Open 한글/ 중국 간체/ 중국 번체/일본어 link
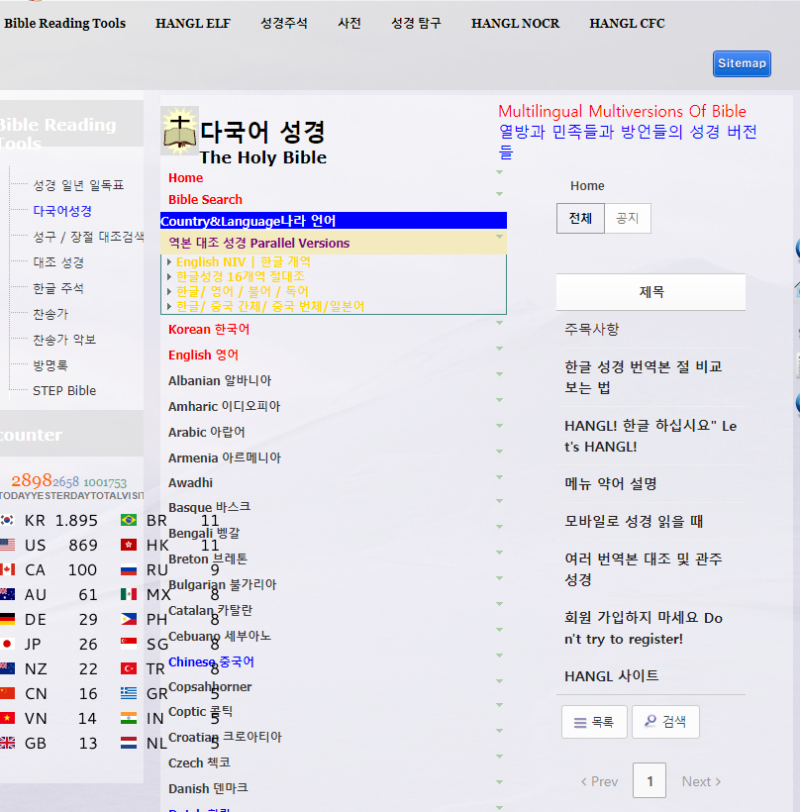 click(270, 307)
